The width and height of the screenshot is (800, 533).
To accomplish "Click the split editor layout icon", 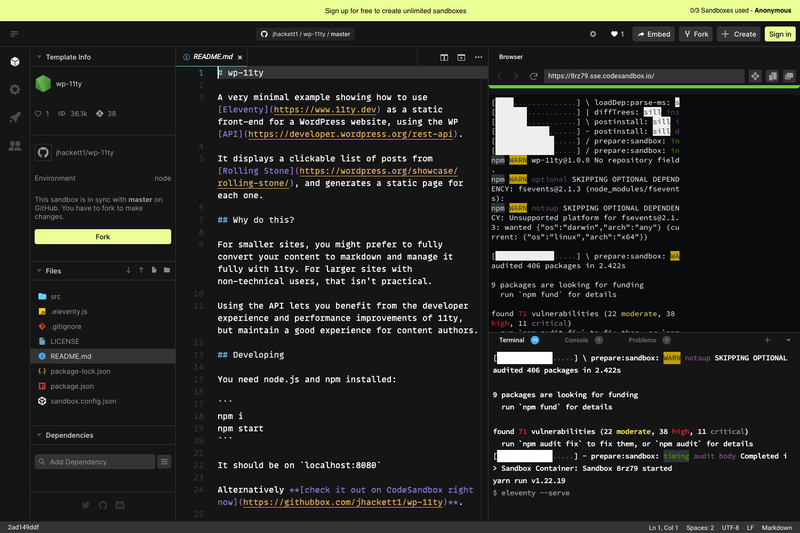I will (444, 57).
